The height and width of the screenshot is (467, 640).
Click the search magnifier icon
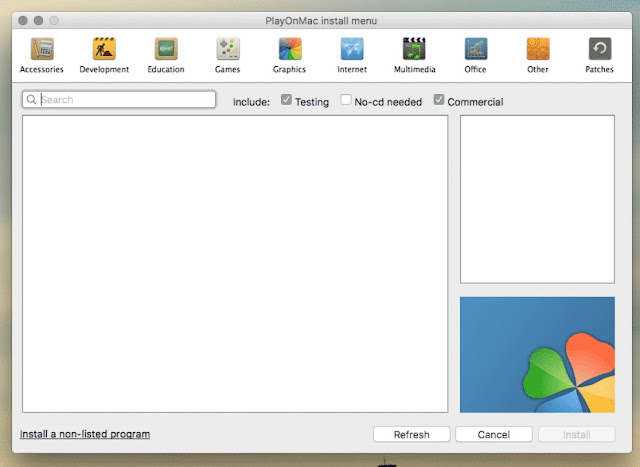coord(31,100)
